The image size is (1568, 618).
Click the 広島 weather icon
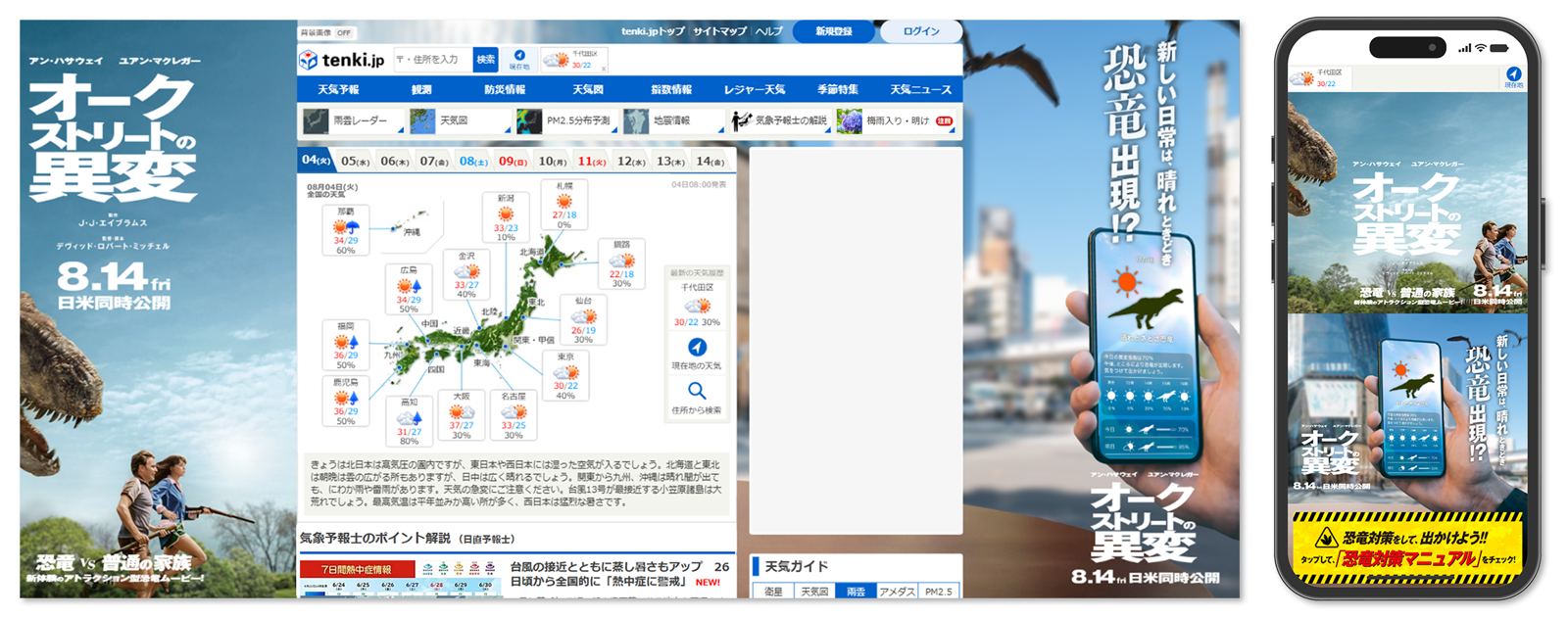(409, 286)
